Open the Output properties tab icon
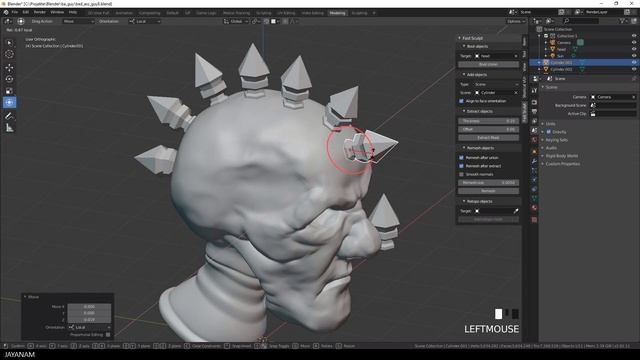The height and width of the screenshot is (360, 640). pos(534,111)
